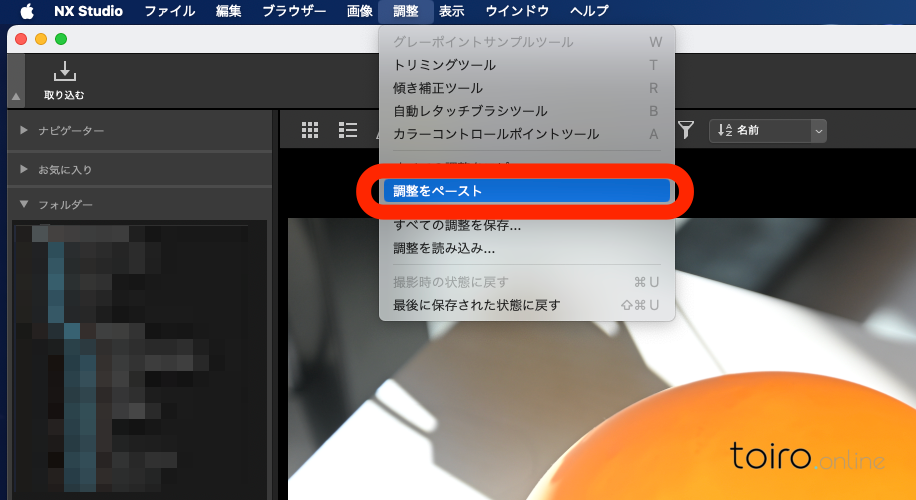916x500 pixels.
Task: Click the 取り込む import icon
Action: coord(64,72)
